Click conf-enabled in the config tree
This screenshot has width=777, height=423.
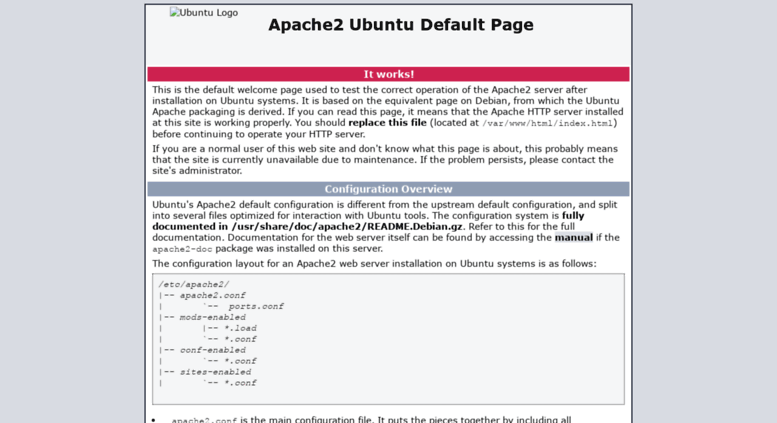[212, 350]
